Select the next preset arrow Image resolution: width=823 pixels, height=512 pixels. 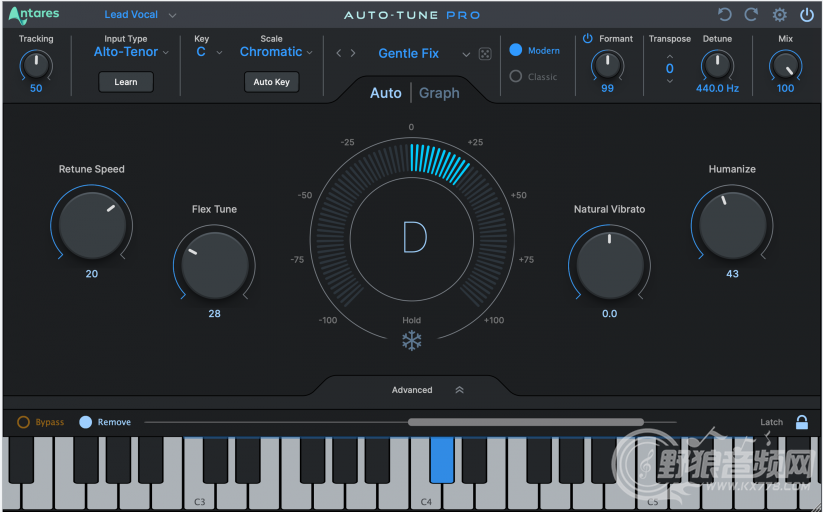click(353, 53)
